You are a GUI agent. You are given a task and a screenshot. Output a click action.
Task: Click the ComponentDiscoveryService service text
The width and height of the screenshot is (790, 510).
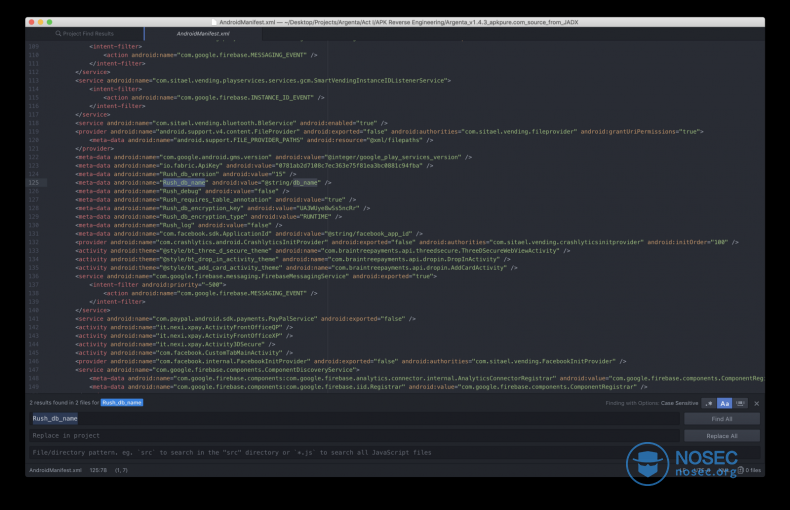(x=255, y=370)
